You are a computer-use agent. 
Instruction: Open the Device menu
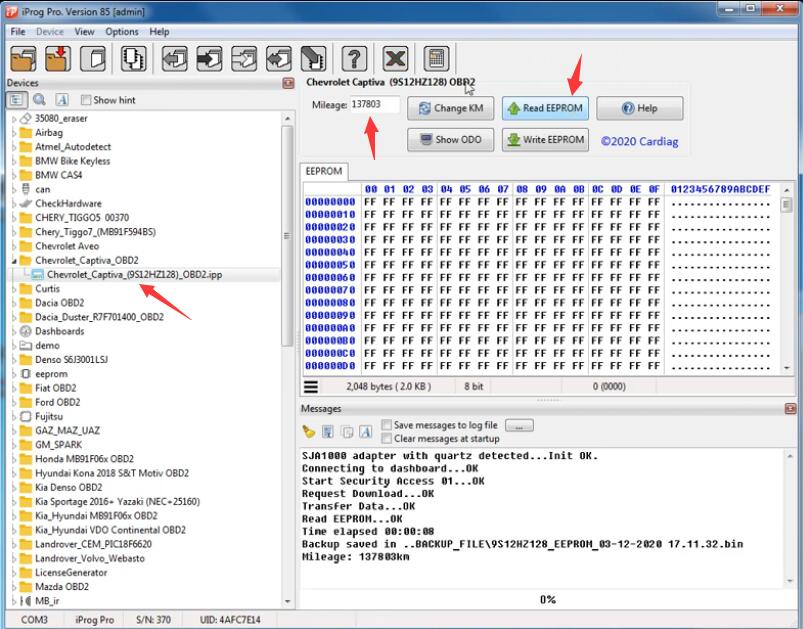[50, 32]
